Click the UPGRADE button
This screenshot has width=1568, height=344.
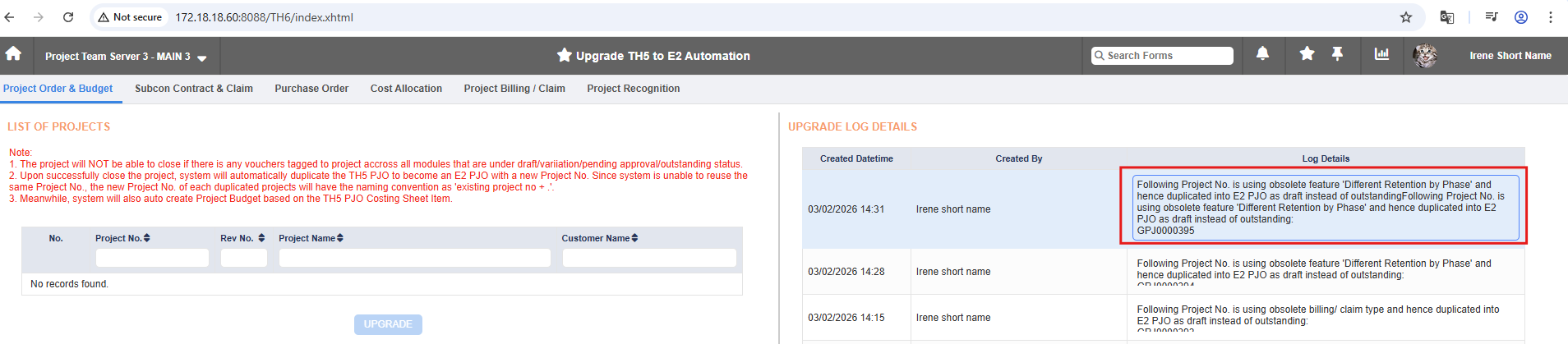pos(388,324)
